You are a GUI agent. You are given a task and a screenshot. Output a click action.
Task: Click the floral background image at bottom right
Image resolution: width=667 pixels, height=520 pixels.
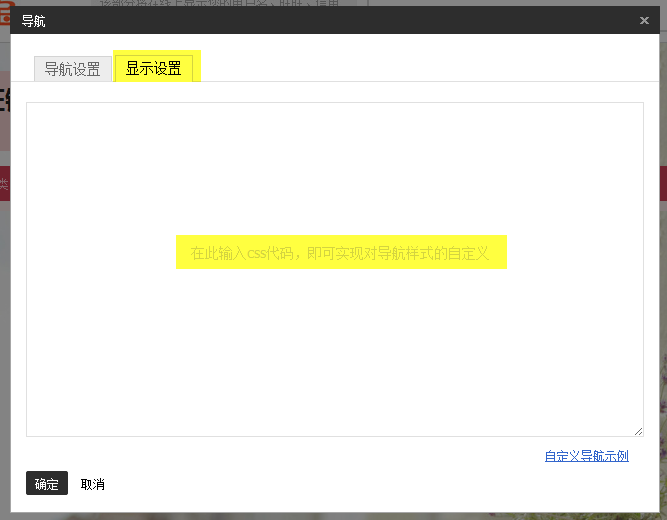click(663, 426)
